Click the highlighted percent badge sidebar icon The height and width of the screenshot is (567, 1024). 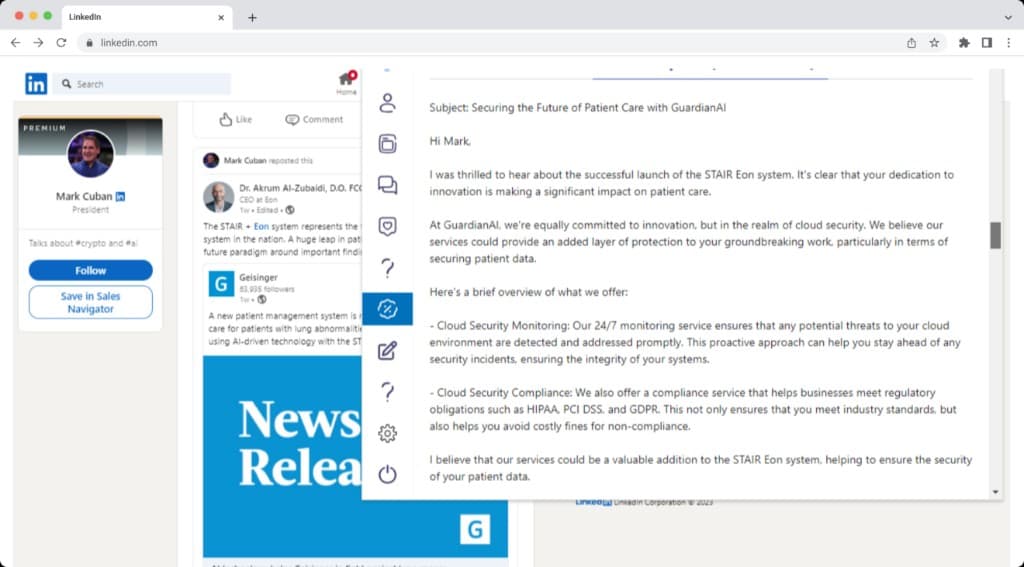click(x=387, y=309)
